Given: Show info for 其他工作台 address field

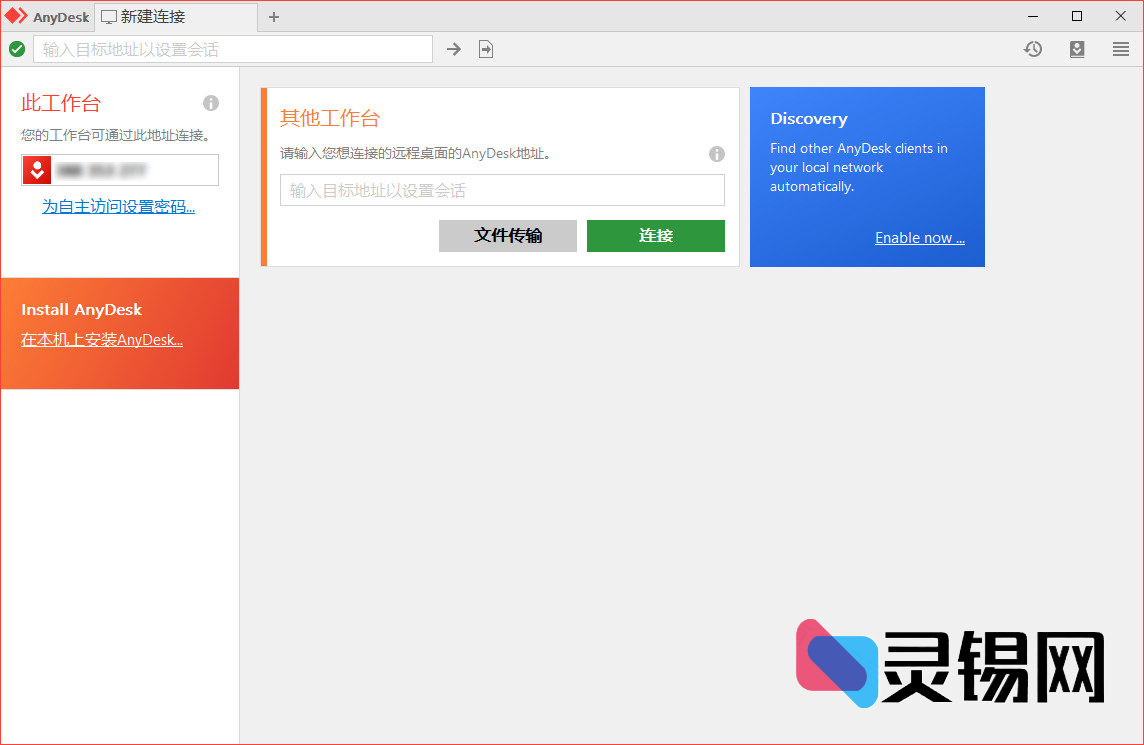Looking at the screenshot, I should pos(716,154).
